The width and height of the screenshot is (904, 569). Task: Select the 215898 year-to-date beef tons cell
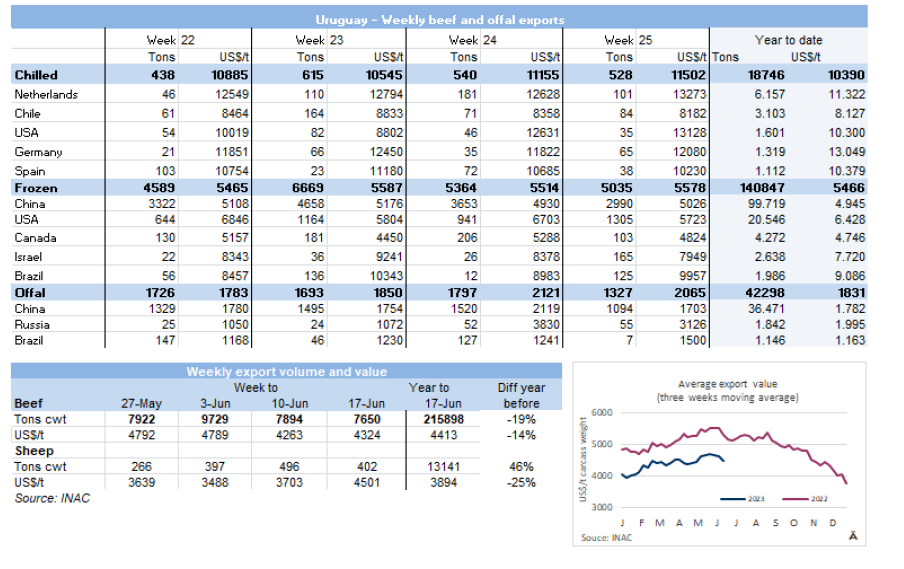coord(429,420)
